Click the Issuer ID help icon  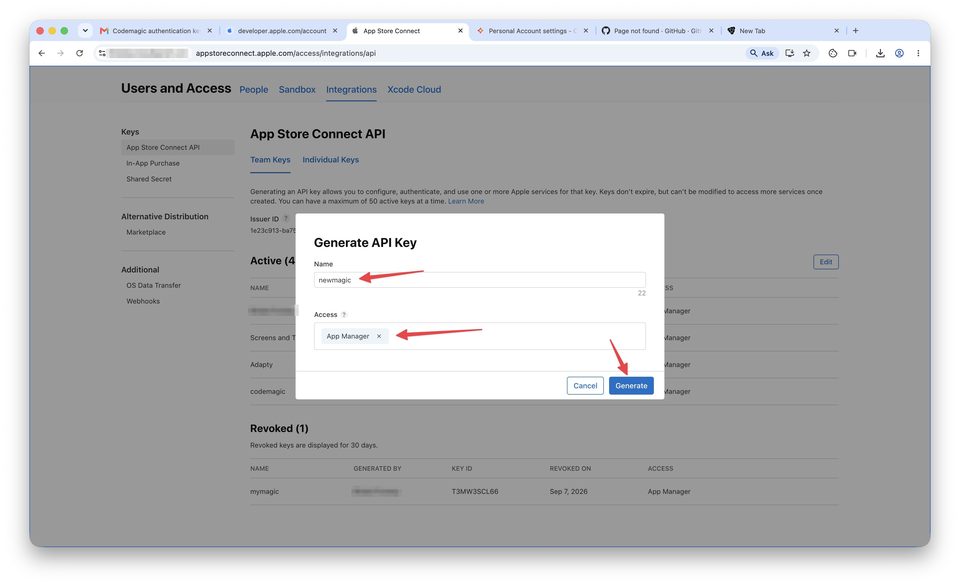(x=286, y=219)
